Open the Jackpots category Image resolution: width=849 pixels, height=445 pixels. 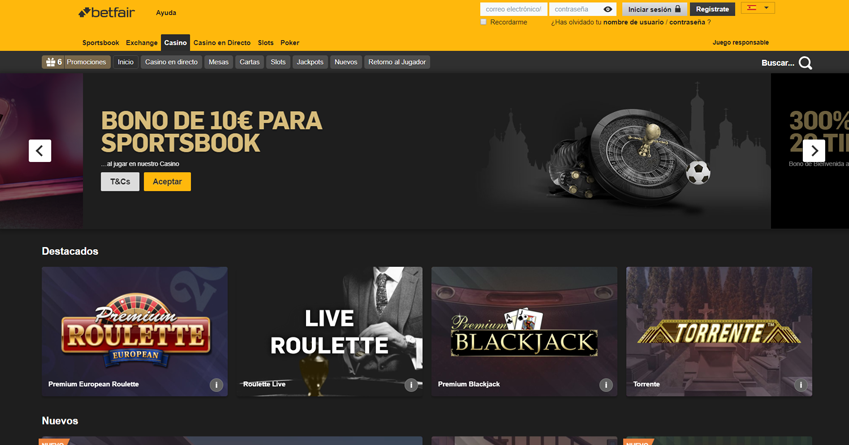coord(310,62)
